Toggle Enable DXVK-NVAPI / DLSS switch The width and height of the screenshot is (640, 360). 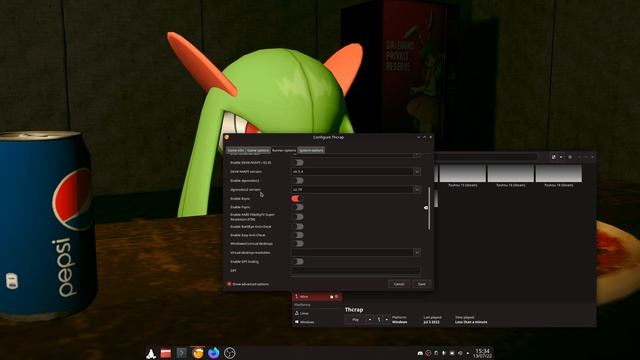(298, 162)
